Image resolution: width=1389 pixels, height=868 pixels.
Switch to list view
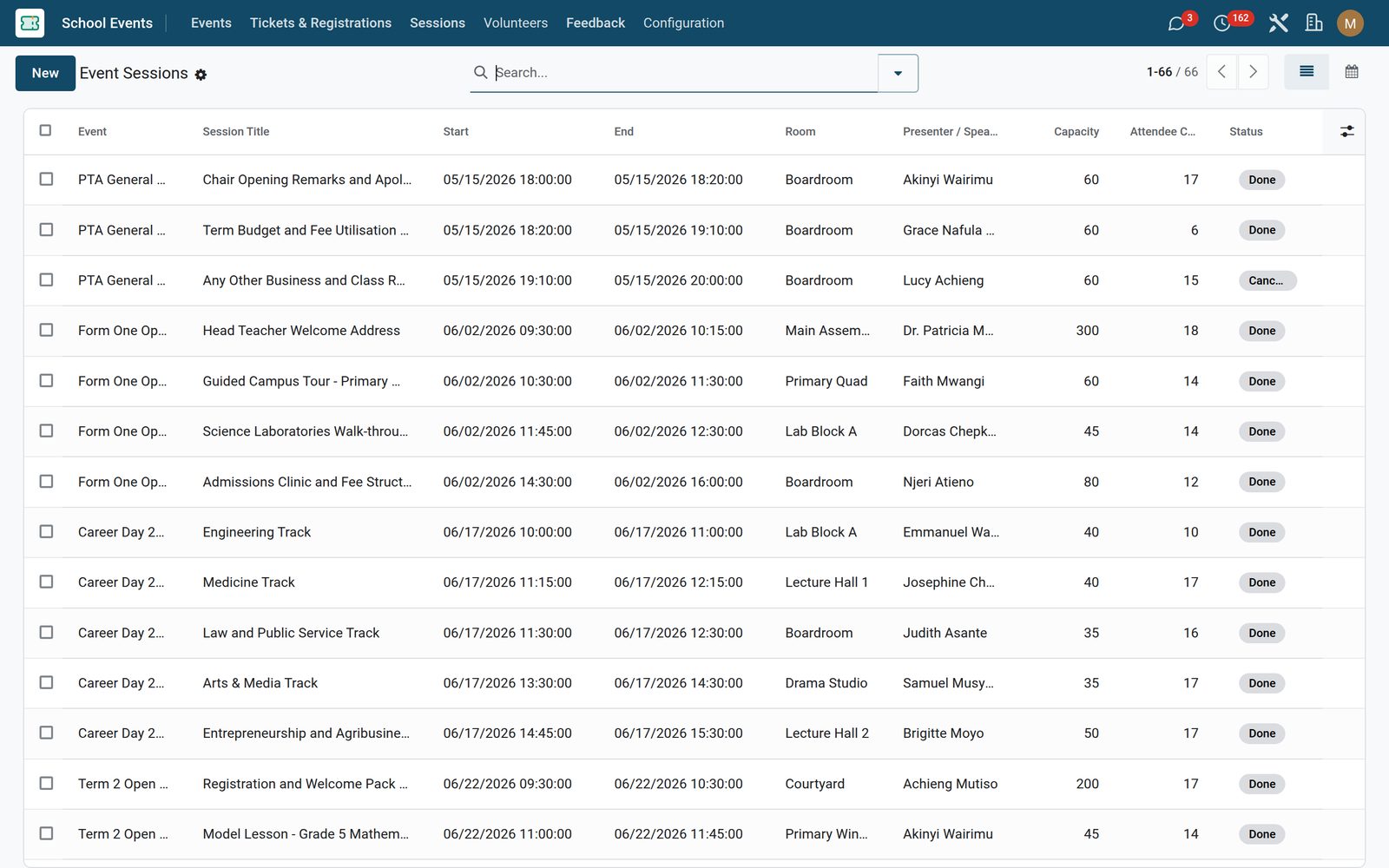[x=1307, y=72]
